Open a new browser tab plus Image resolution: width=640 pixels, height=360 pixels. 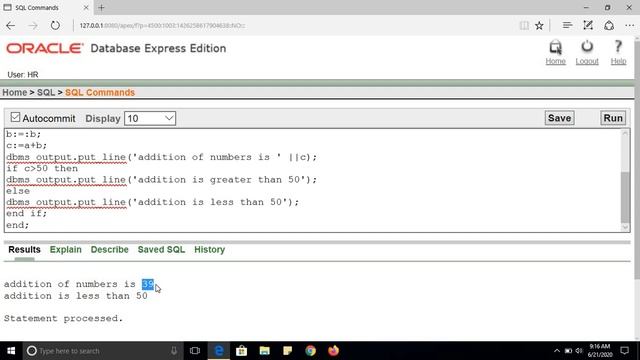101,7
